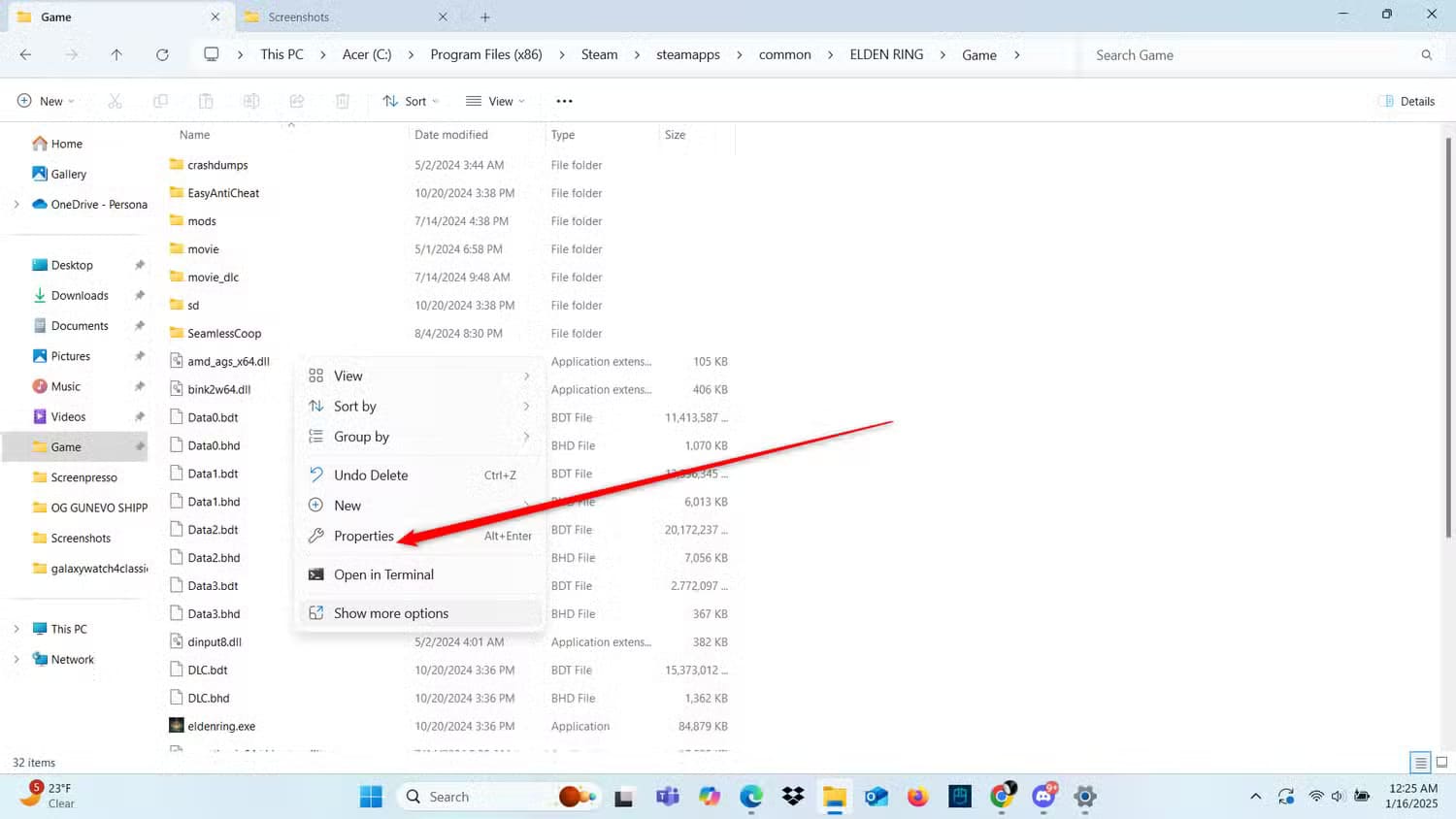Expand OneDrive - Personal tree node
This screenshot has height=819, width=1456.
[17, 205]
